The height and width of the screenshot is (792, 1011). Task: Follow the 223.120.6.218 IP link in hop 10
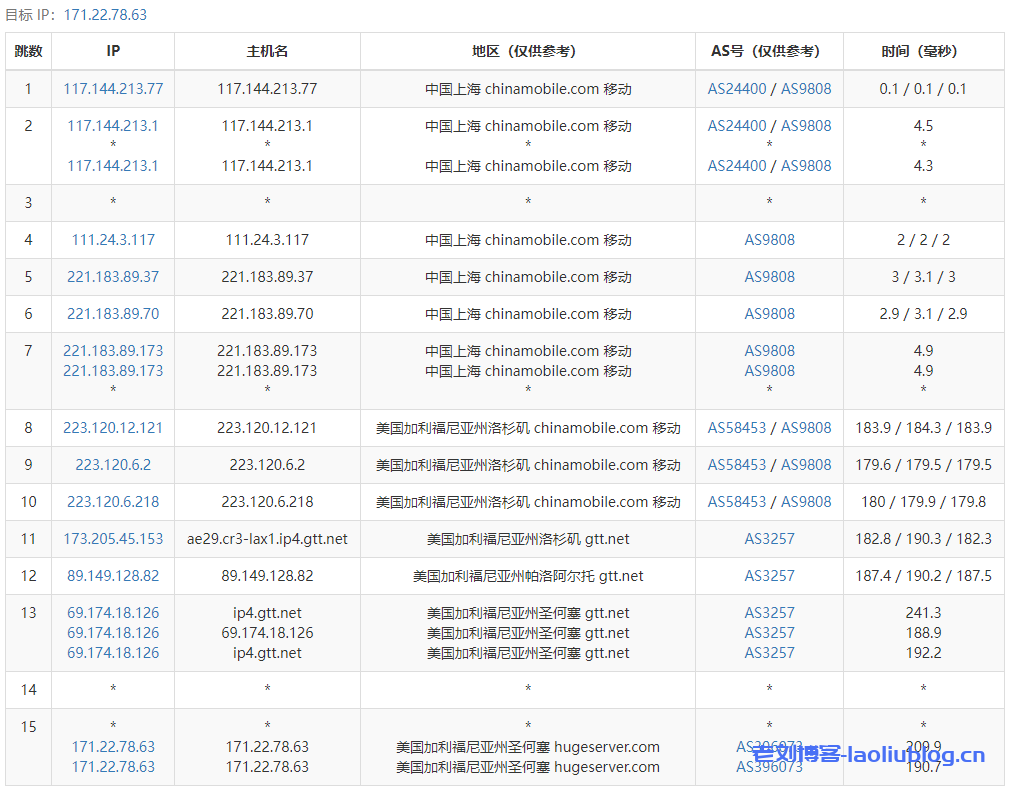pos(113,502)
